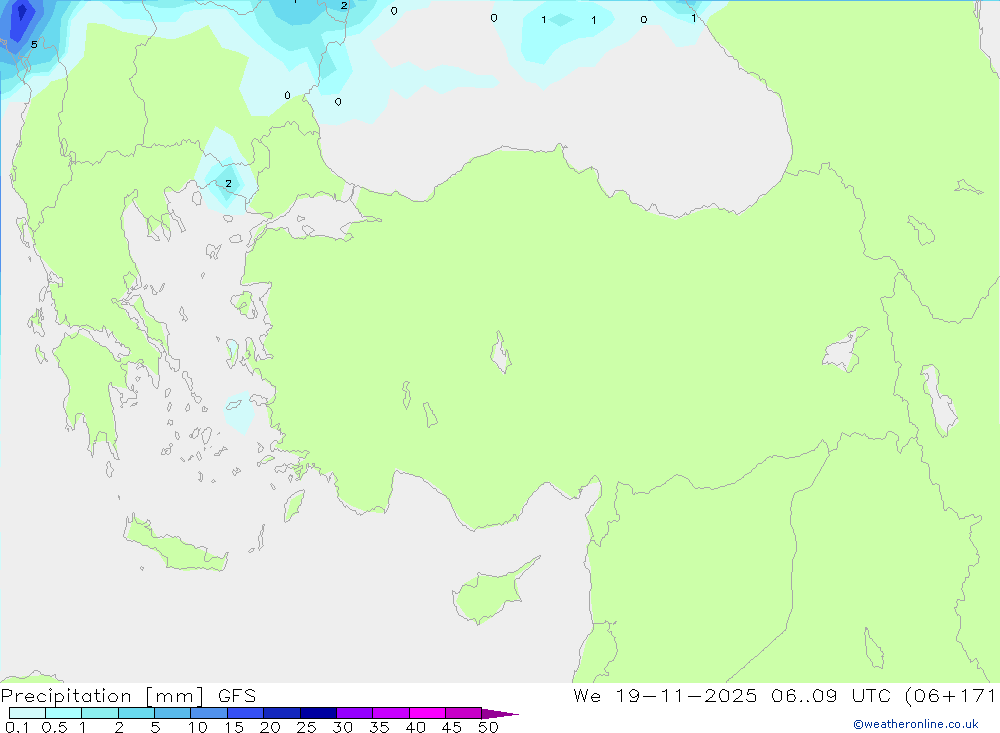Click the '(06+171' forecast offset text
This screenshot has height=733, width=1000.
pyautogui.click(x=950, y=695)
